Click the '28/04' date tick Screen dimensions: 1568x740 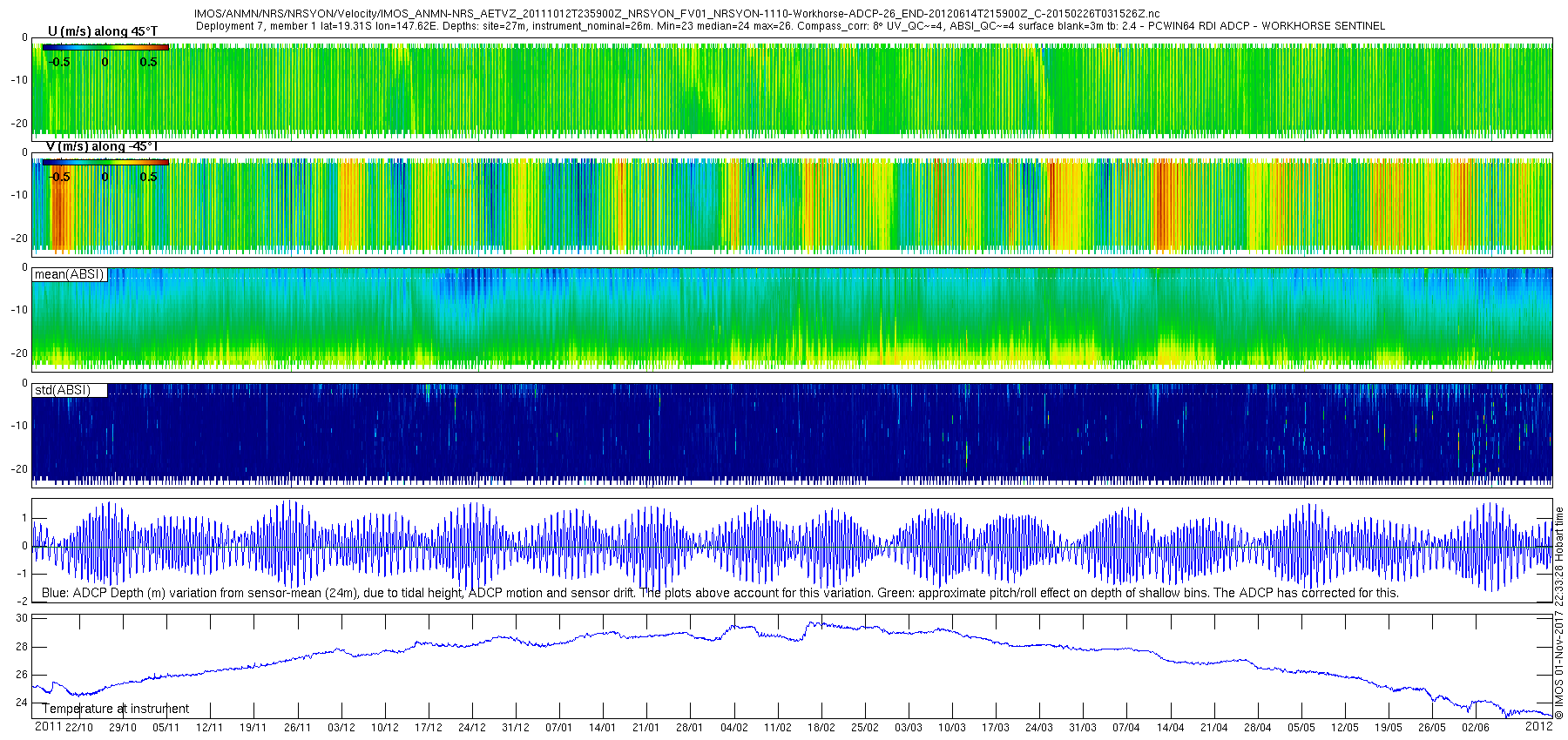[x=1258, y=728]
